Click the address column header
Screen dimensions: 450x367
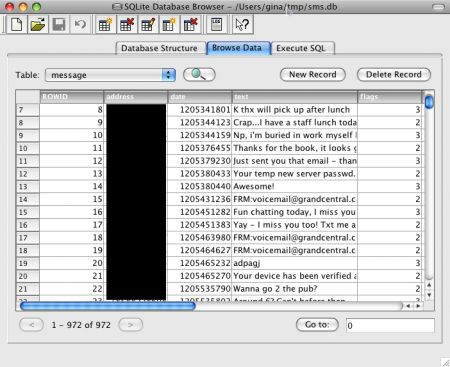pos(136,97)
